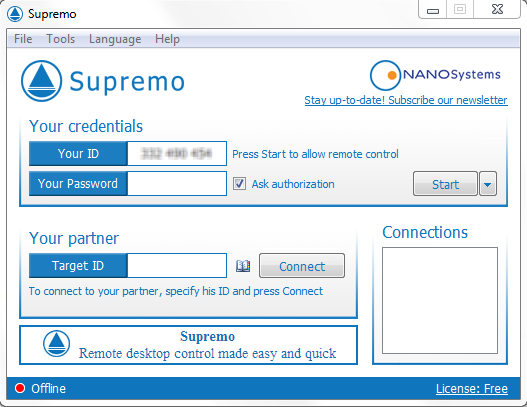Expand the Start button dropdown arrow
Viewport: 527px width, 407px height.
pos(488,184)
